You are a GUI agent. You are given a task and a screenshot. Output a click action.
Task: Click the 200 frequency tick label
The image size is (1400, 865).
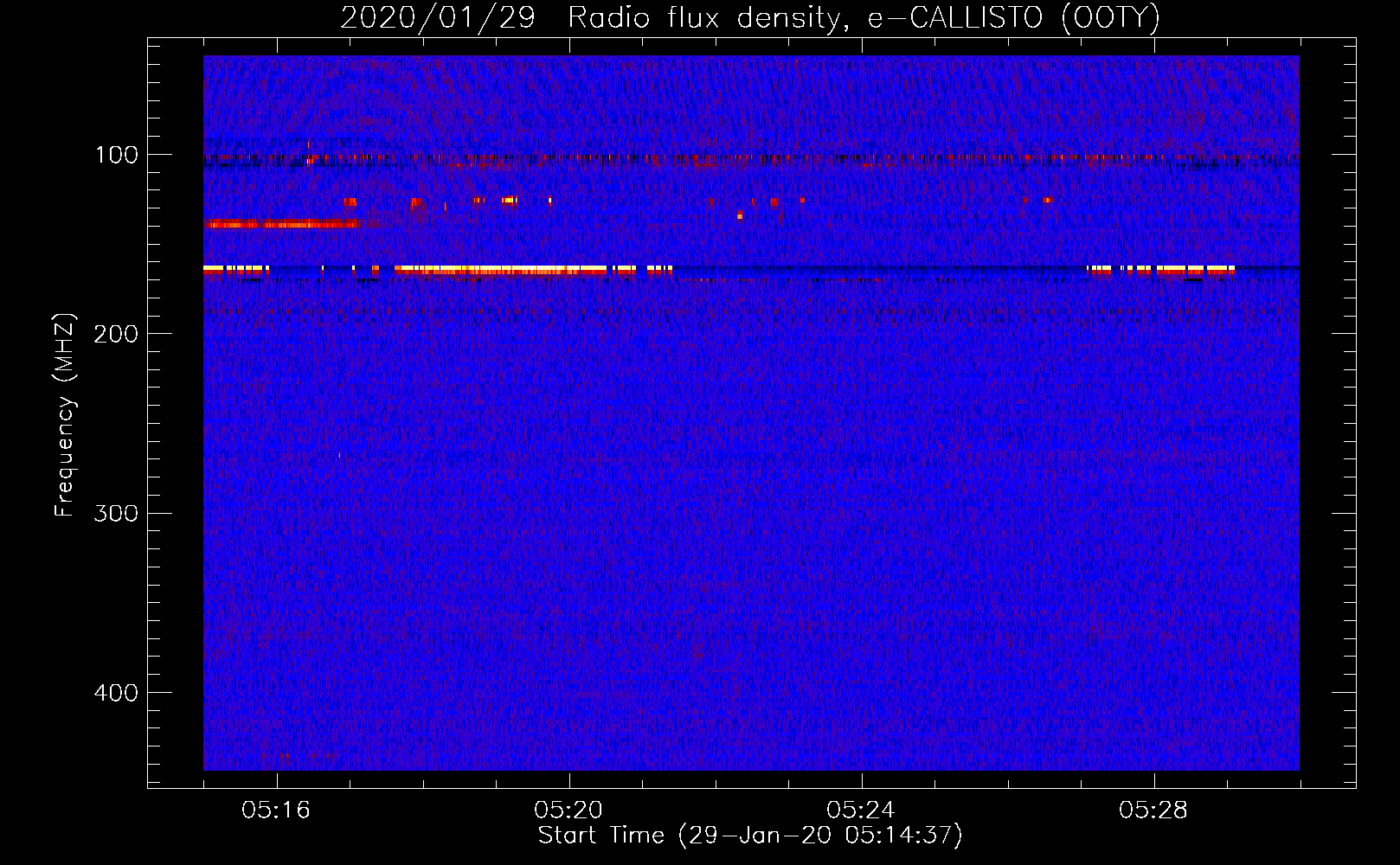[x=116, y=334]
